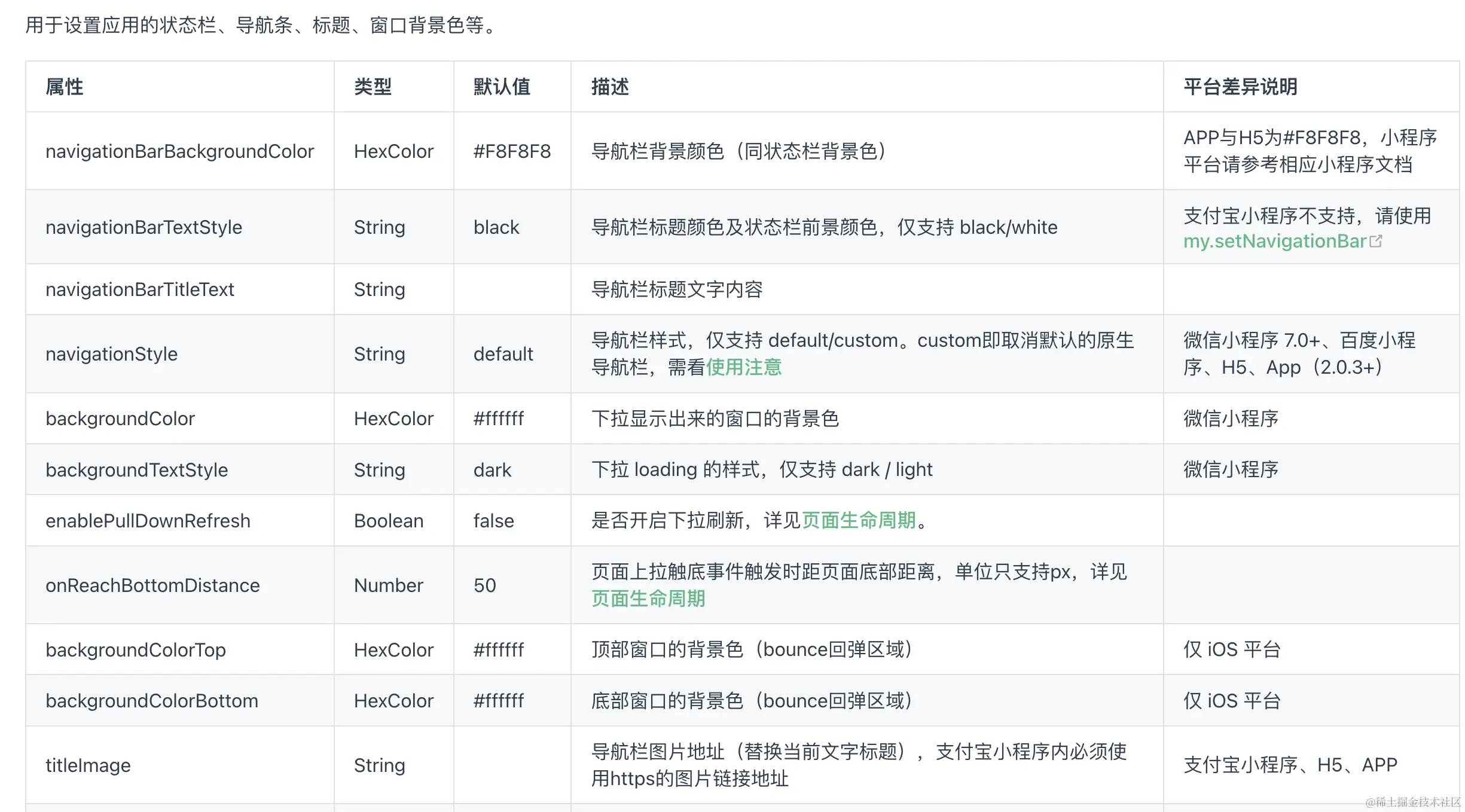Click the 平台差异说明 column header

pos(1240,87)
